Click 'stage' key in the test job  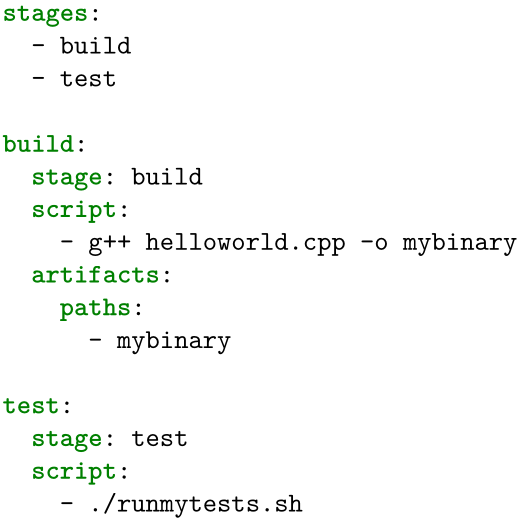click(67, 441)
